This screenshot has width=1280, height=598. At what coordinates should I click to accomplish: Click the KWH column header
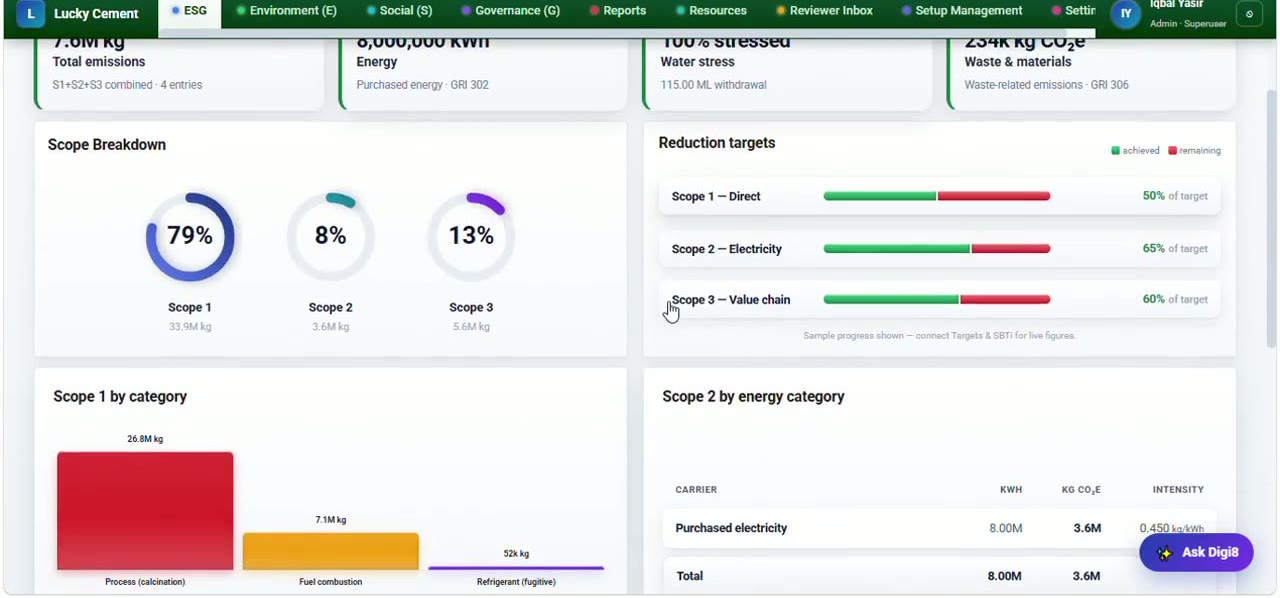(x=1011, y=490)
